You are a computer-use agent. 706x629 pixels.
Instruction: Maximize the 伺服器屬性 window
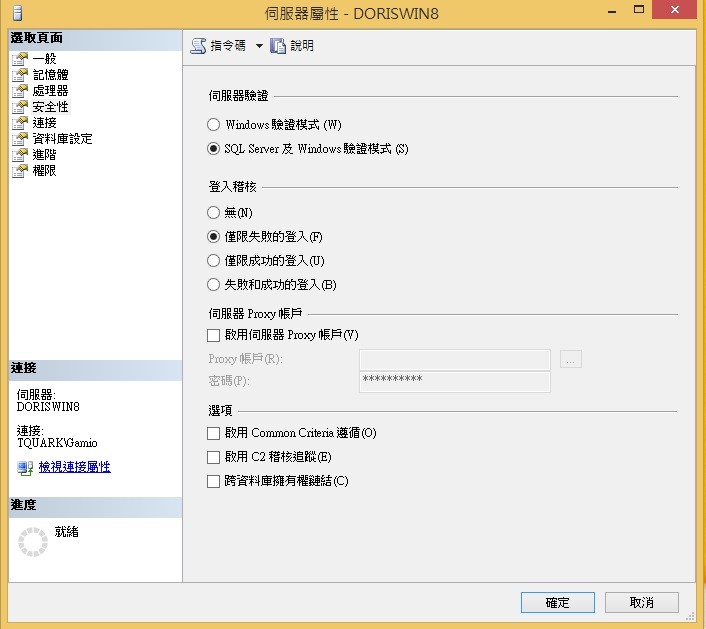point(639,10)
